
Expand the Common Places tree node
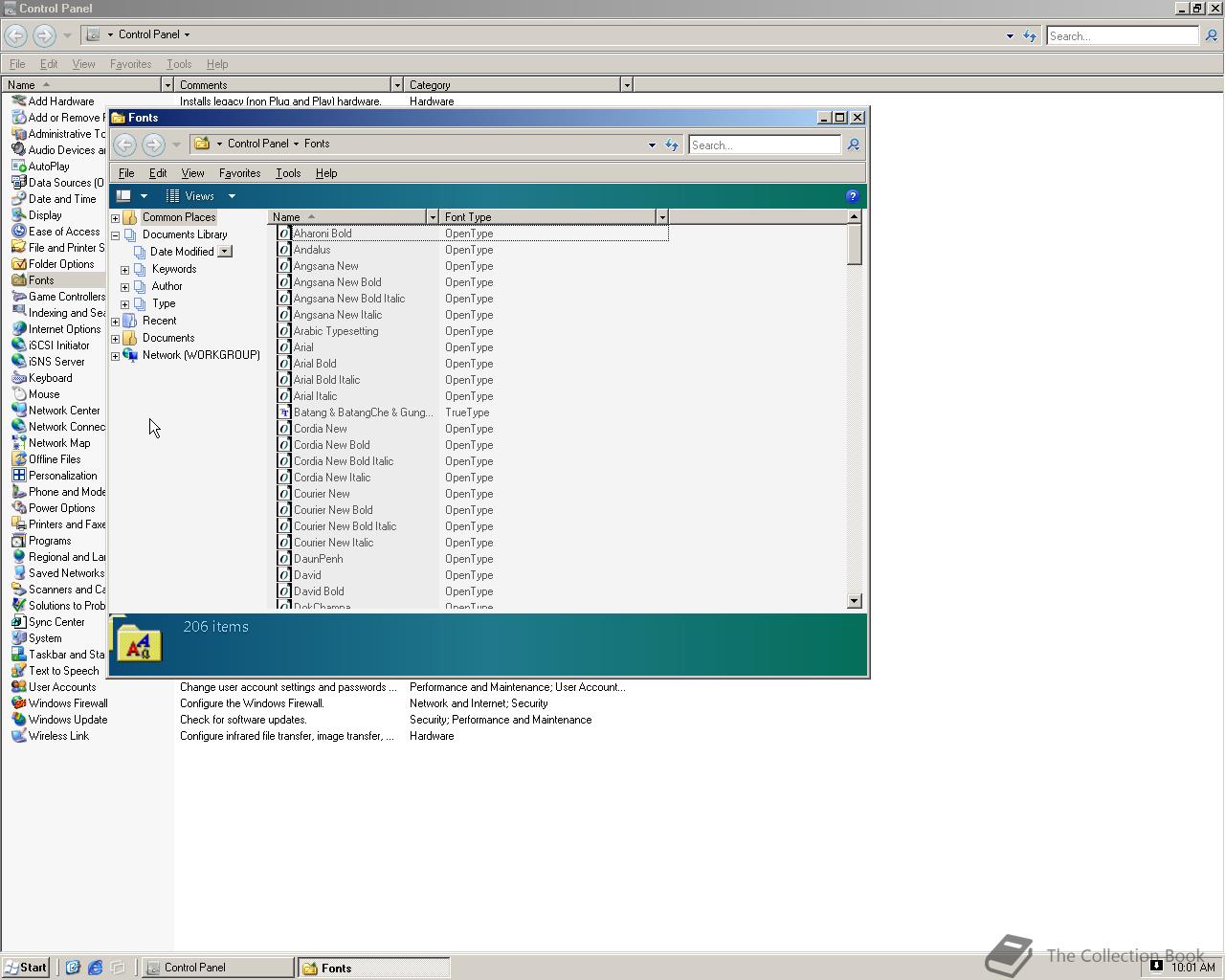(x=116, y=218)
